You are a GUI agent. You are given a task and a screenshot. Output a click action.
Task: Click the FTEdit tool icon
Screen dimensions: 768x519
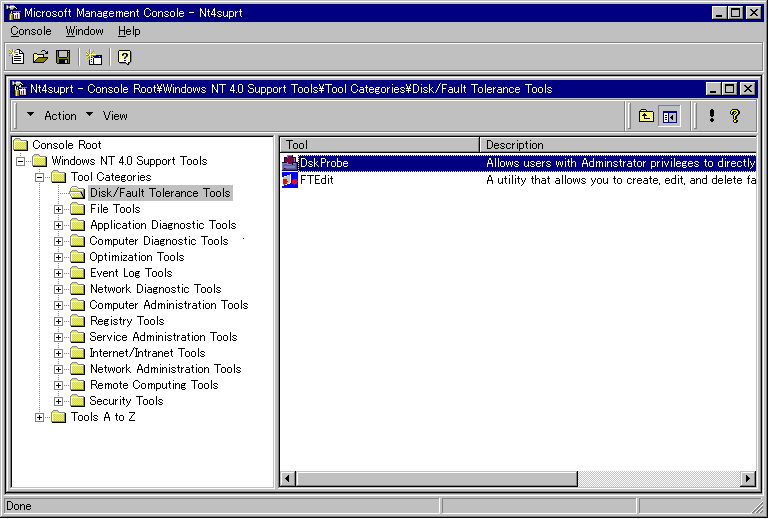(x=290, y=180)
